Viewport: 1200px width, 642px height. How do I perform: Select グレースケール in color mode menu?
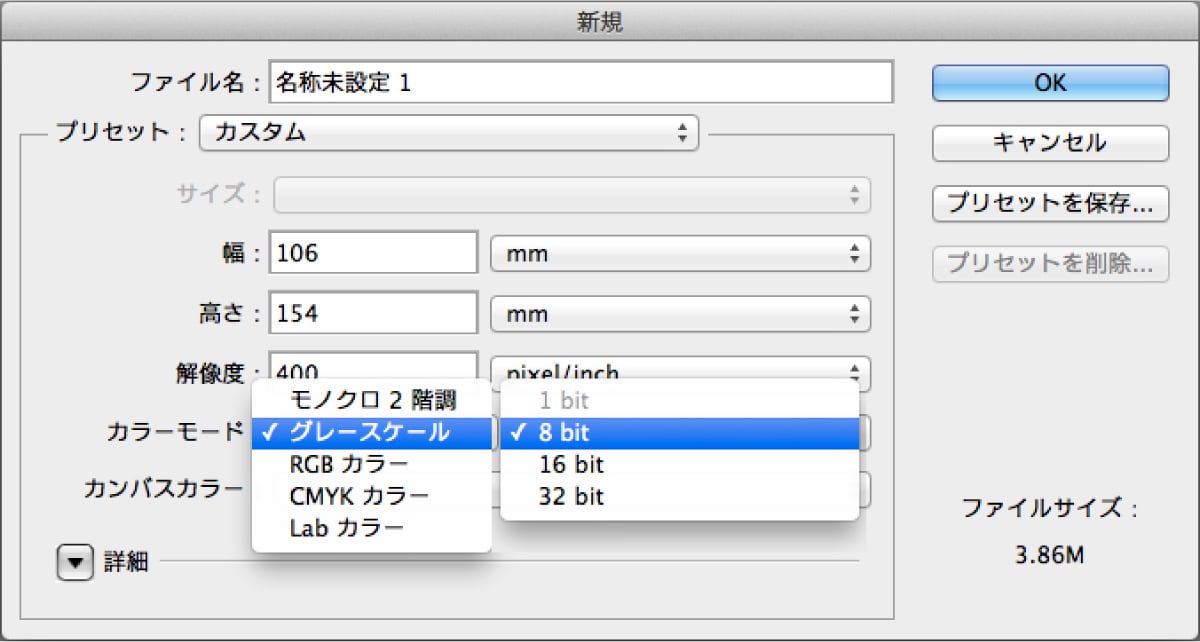(x=372, y=432)
